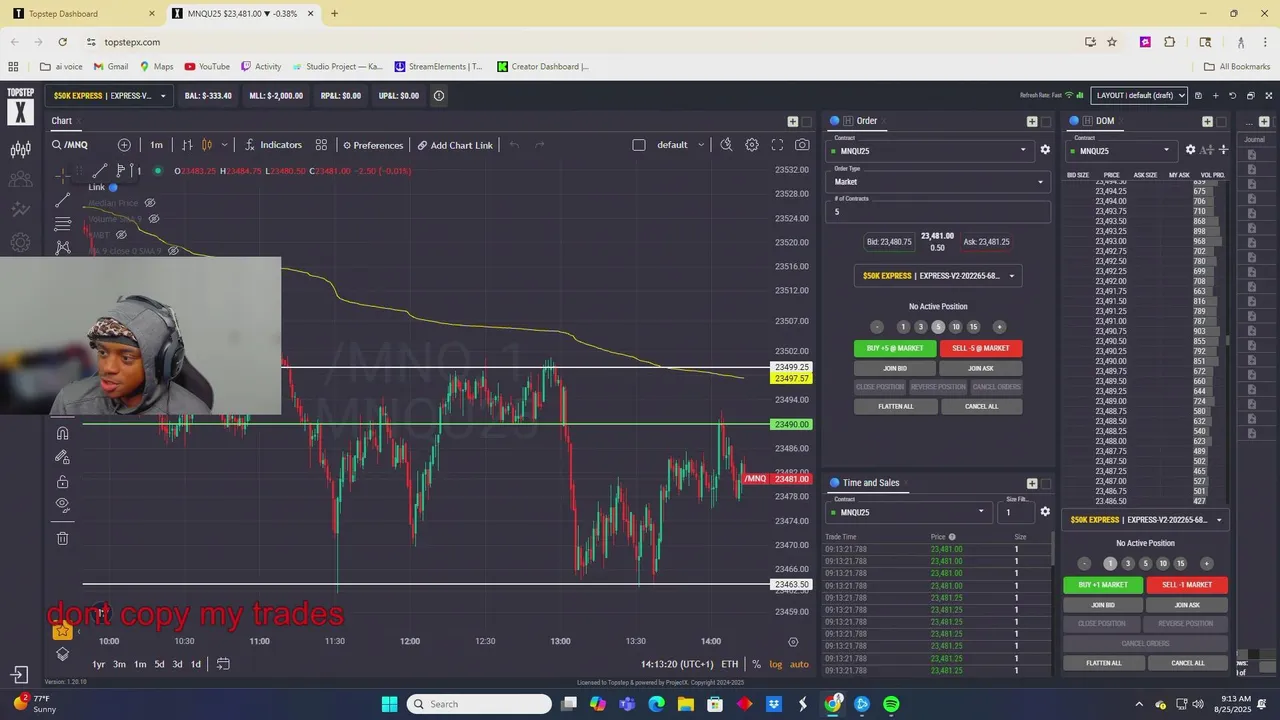This screenshot has height=720, width=1280.
Task: Set chart range to 5d
Action: tap(159, 664)
